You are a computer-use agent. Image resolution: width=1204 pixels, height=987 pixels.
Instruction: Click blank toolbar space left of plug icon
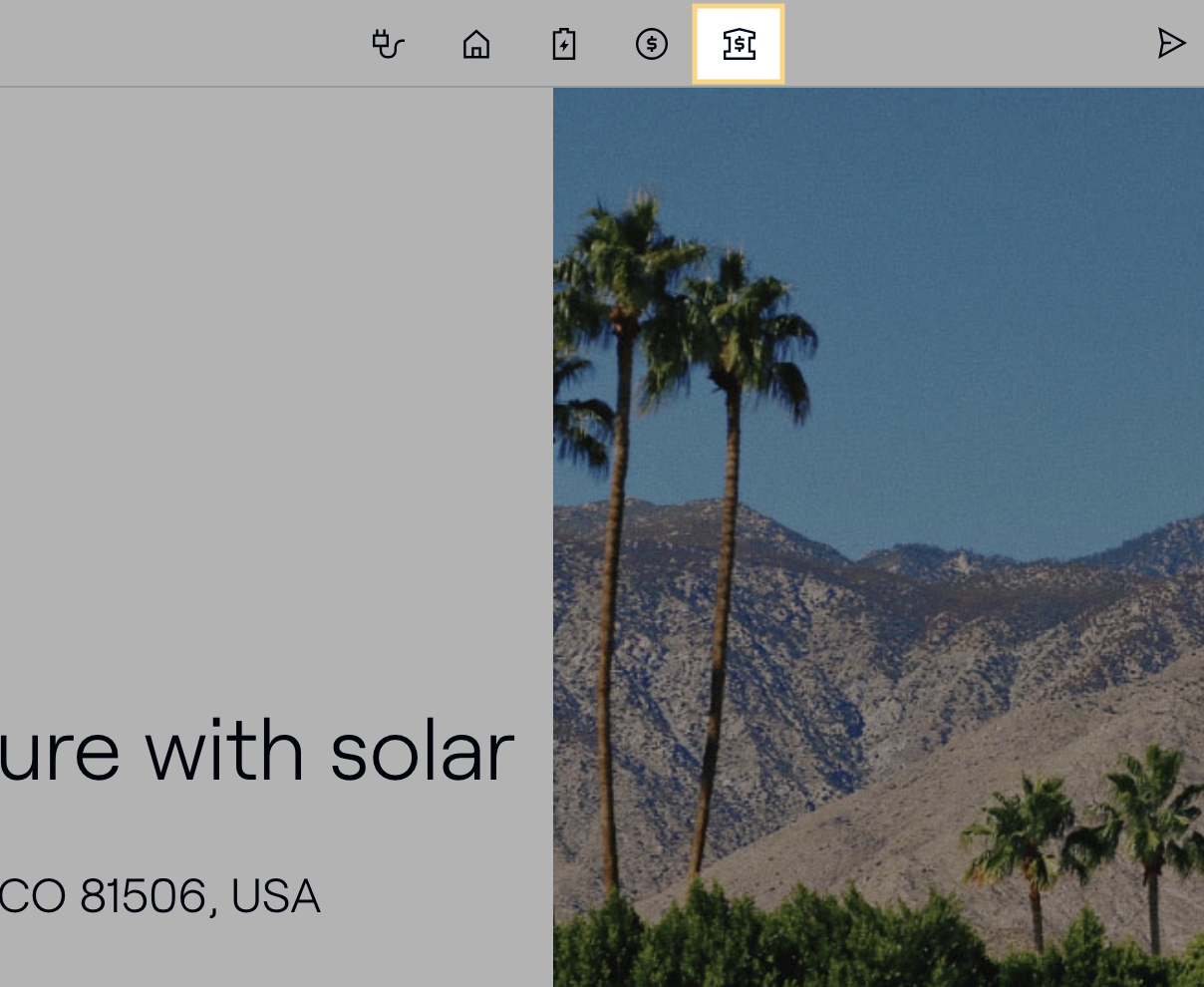click(179, 44)
